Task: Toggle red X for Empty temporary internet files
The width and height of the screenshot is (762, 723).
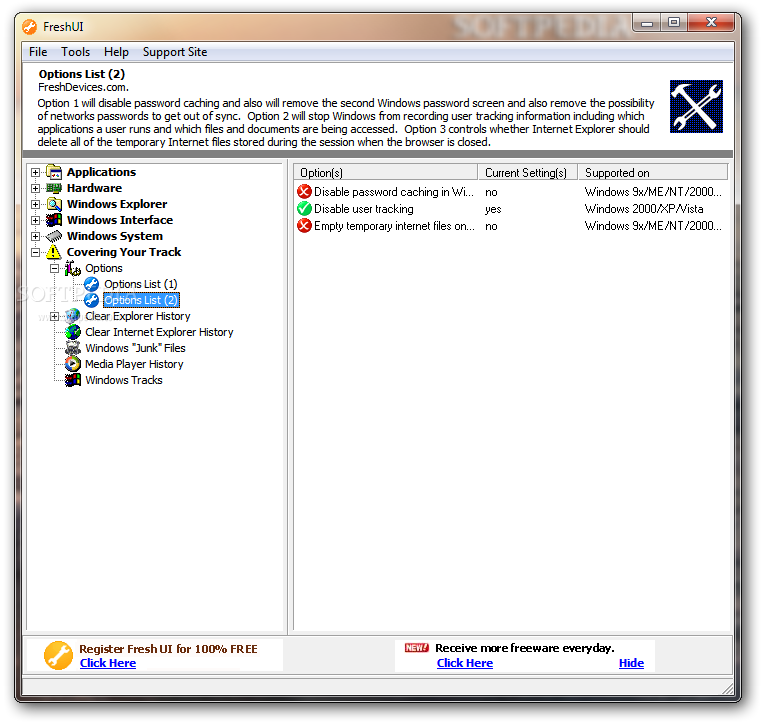Action: coord(304,225)
